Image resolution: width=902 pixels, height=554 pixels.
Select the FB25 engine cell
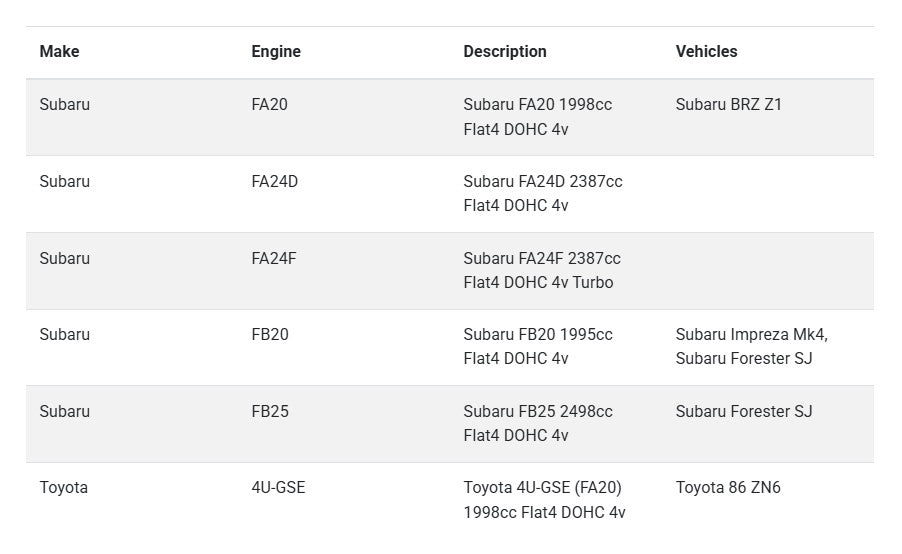tap(270, 411)
